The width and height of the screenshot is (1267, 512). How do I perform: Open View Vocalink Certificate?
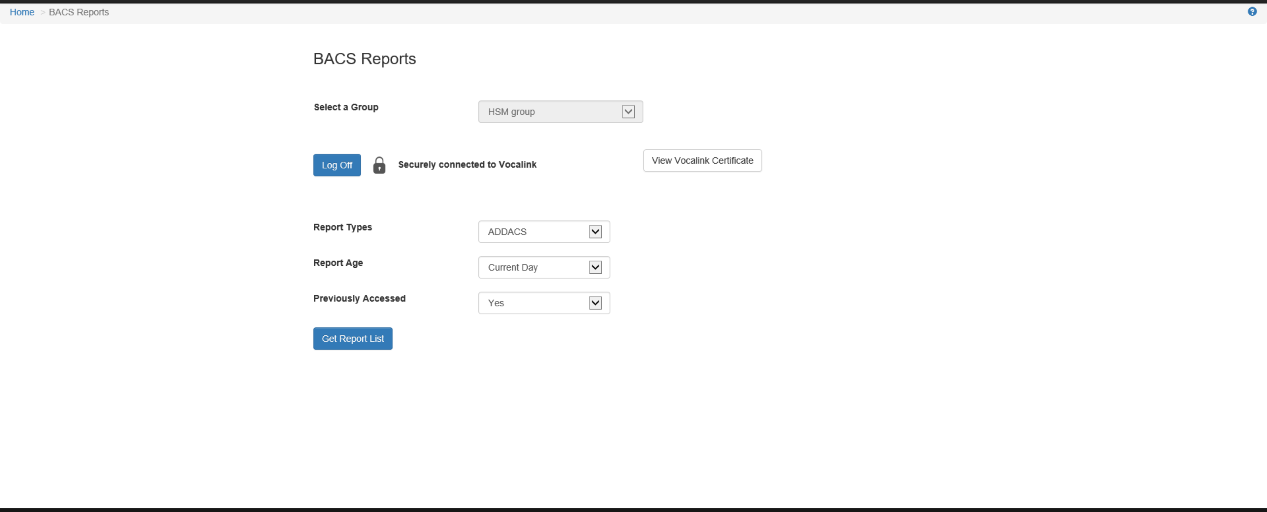702,161
